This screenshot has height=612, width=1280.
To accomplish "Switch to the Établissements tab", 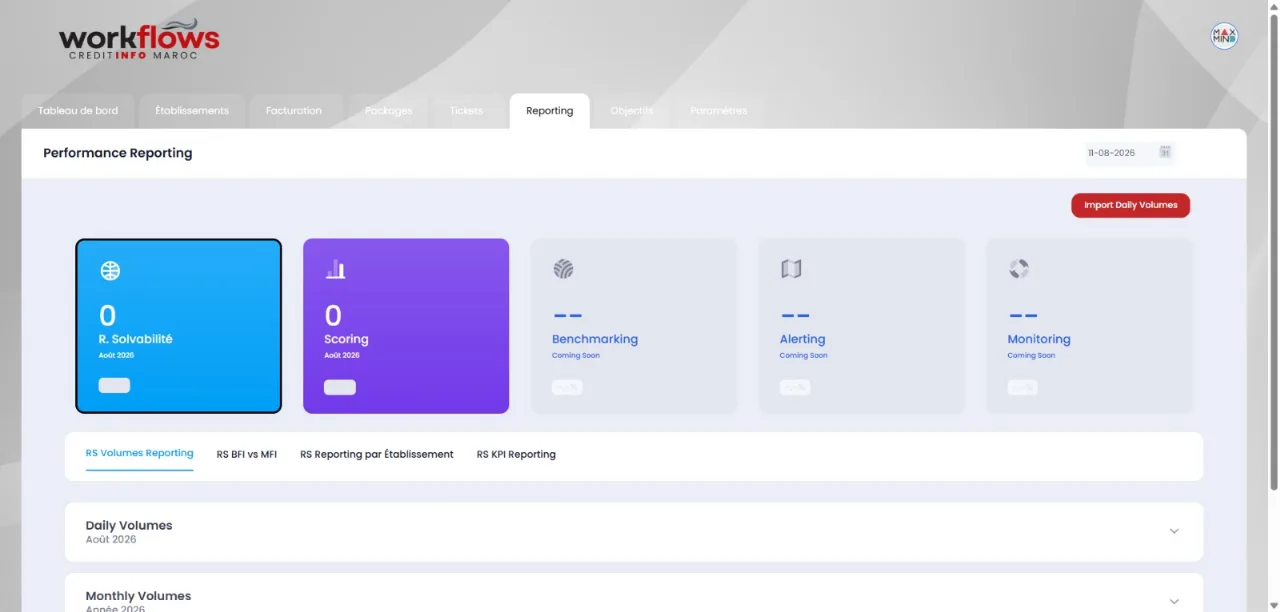I will pos(192,111).
